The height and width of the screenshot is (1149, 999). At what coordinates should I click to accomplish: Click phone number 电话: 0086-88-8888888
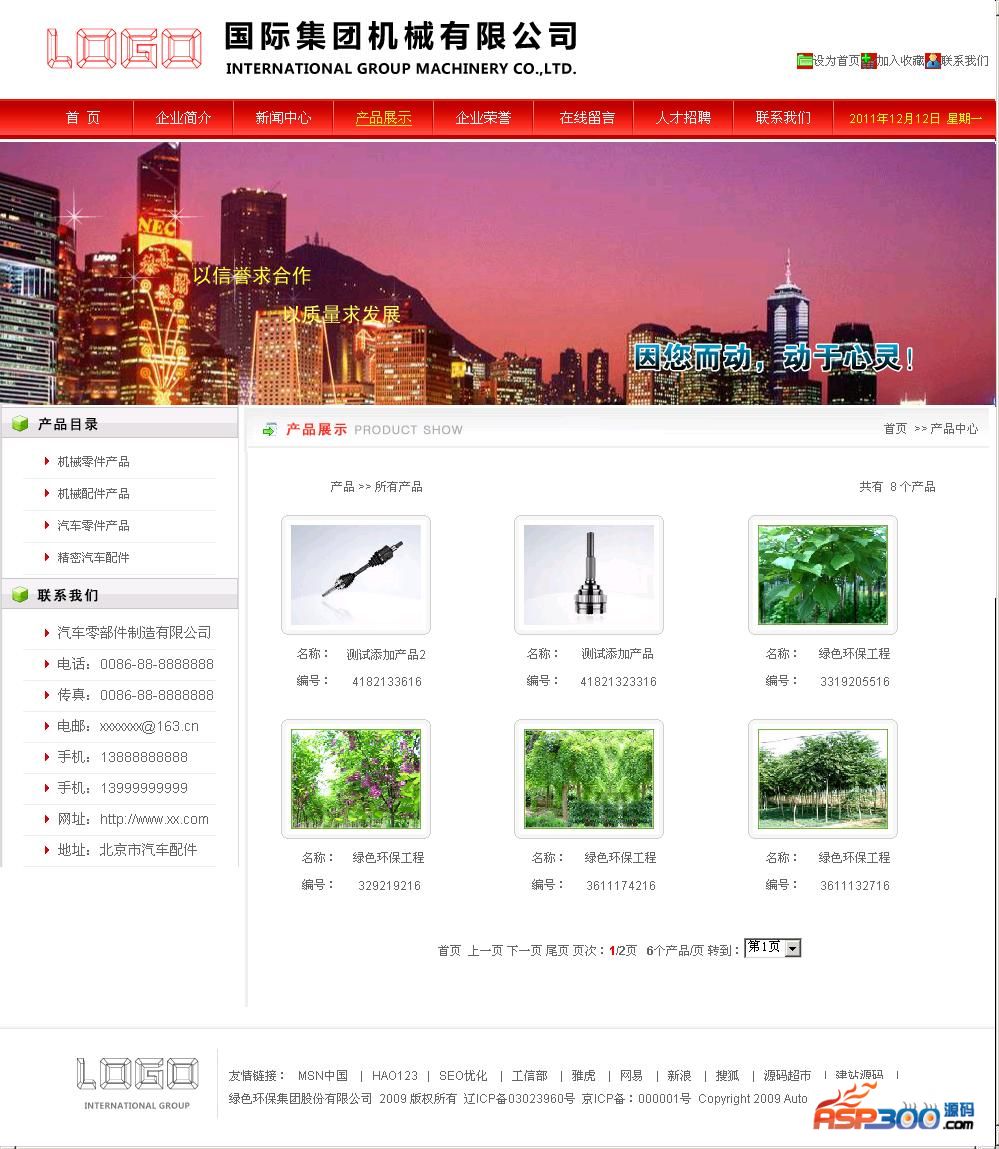(136, 664)
